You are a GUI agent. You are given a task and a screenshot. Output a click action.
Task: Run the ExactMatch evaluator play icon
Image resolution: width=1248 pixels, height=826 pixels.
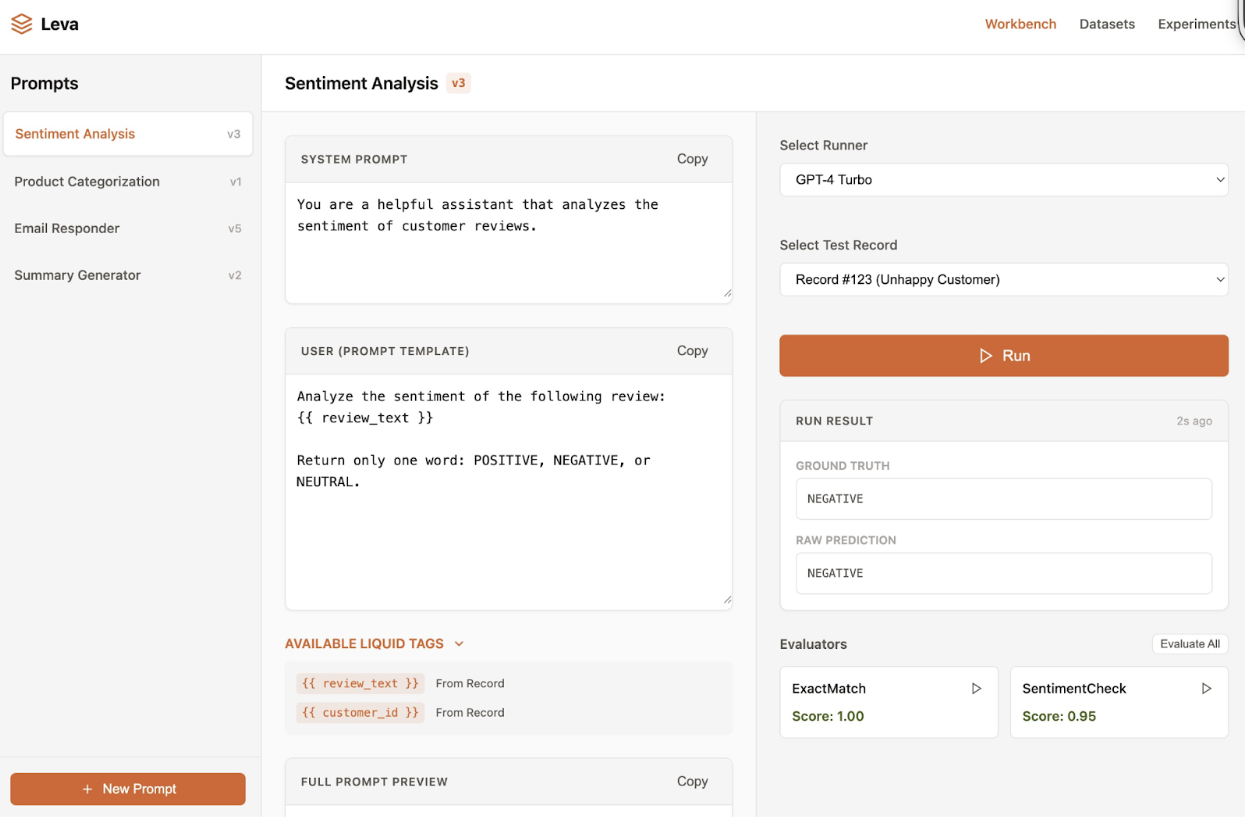(976, 689)
